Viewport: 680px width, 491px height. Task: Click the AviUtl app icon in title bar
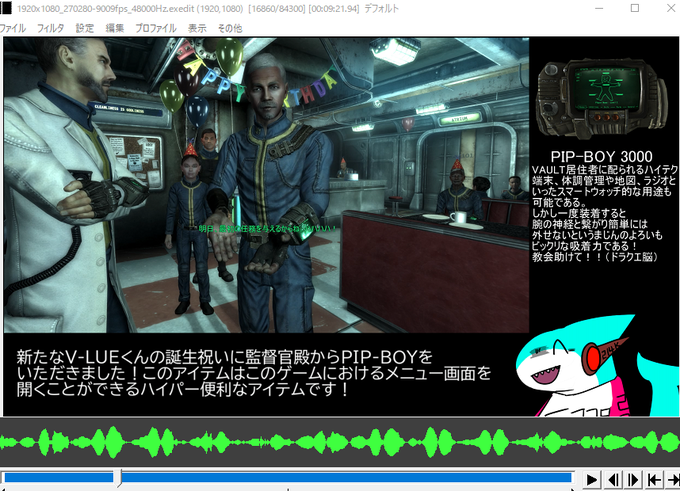click(x=6, y=8)
